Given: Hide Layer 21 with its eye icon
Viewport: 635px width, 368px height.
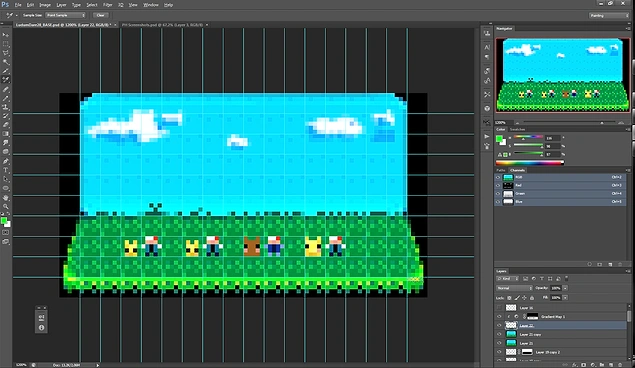Looking at the screenshot, I should click(x=499, y=343).
